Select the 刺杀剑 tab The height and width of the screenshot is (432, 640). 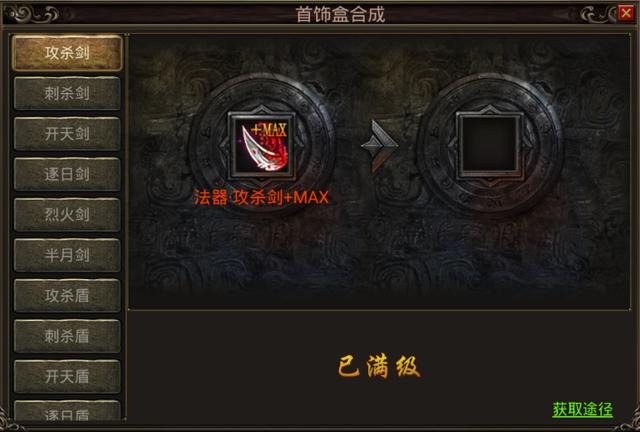[67, 93]
